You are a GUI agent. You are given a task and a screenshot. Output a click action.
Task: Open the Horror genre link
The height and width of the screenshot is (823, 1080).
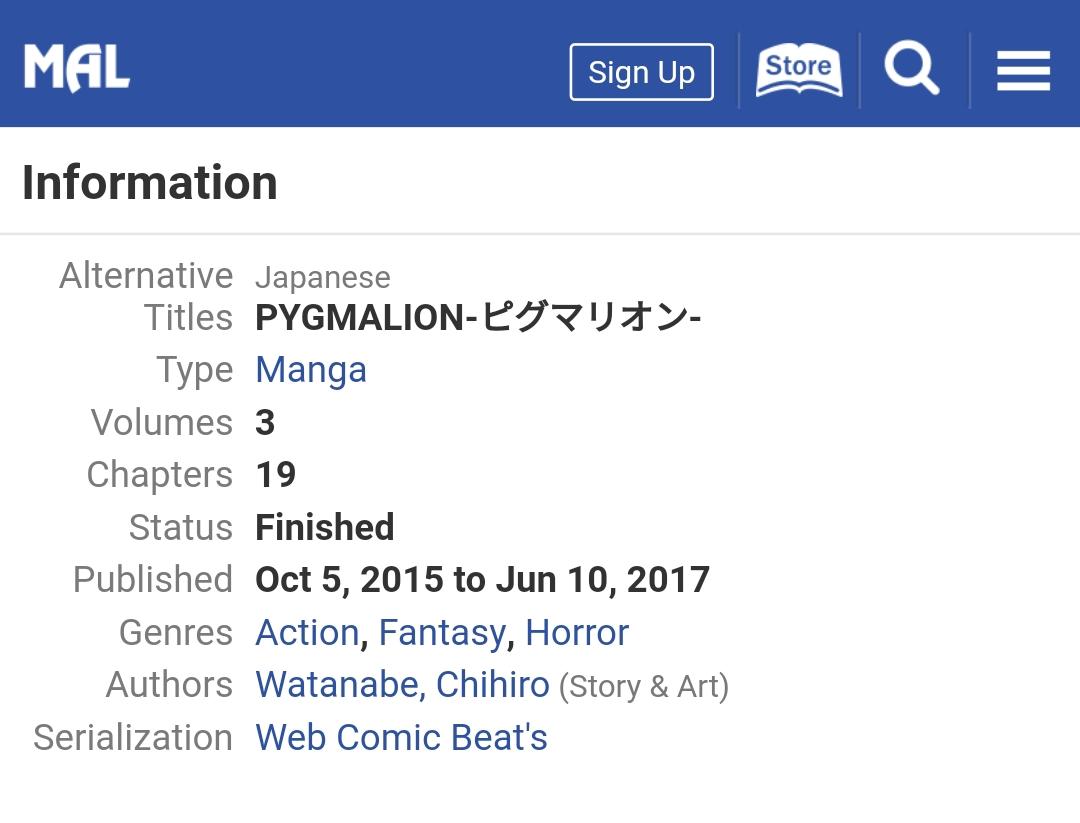coord(577,632)
